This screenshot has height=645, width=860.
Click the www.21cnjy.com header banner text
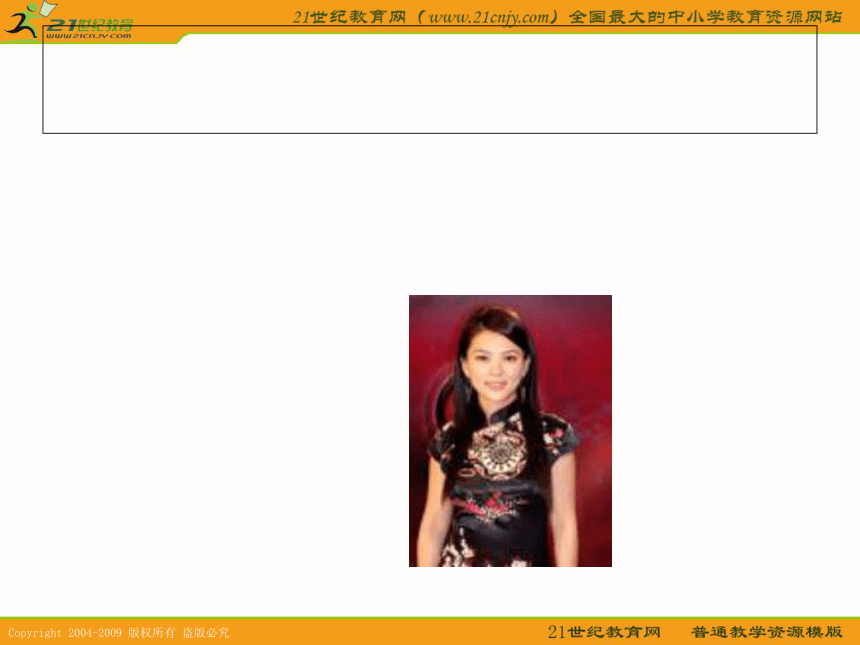(567, 17)
